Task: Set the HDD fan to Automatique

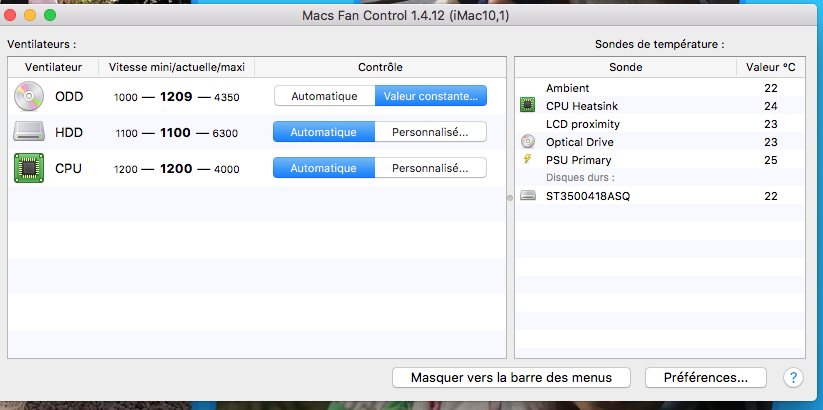Action: click(323, 132)
